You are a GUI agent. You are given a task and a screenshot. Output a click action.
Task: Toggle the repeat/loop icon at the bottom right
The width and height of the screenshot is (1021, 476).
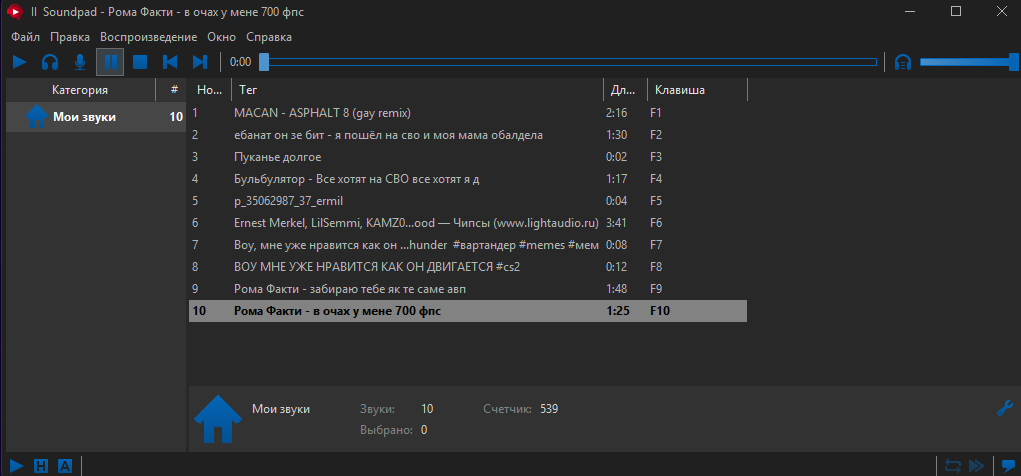point(953,466)
